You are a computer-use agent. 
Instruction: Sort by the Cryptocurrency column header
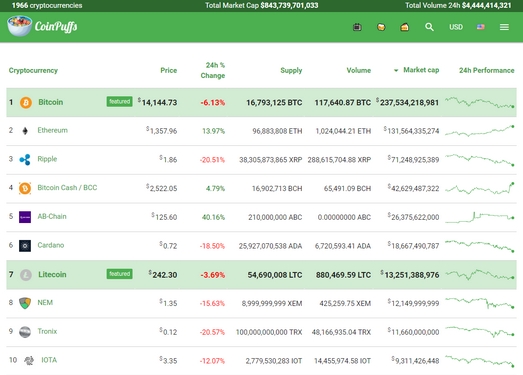[x=33, y=70]
